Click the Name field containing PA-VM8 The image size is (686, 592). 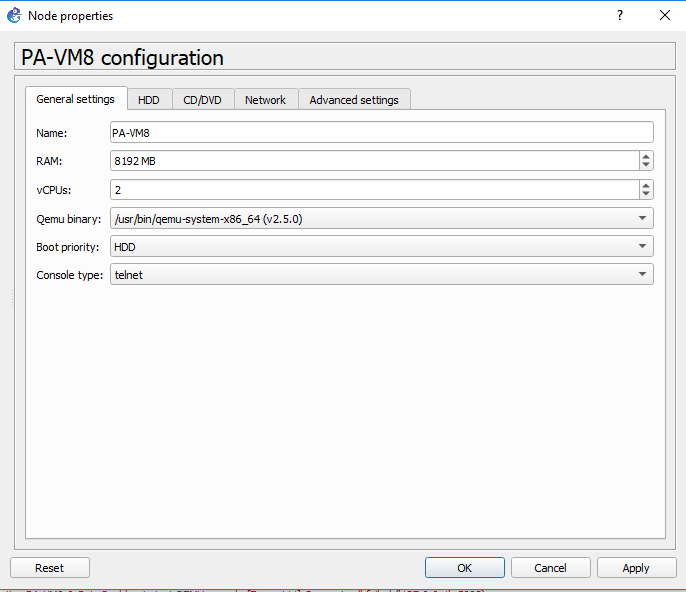(x=382, y=133)
